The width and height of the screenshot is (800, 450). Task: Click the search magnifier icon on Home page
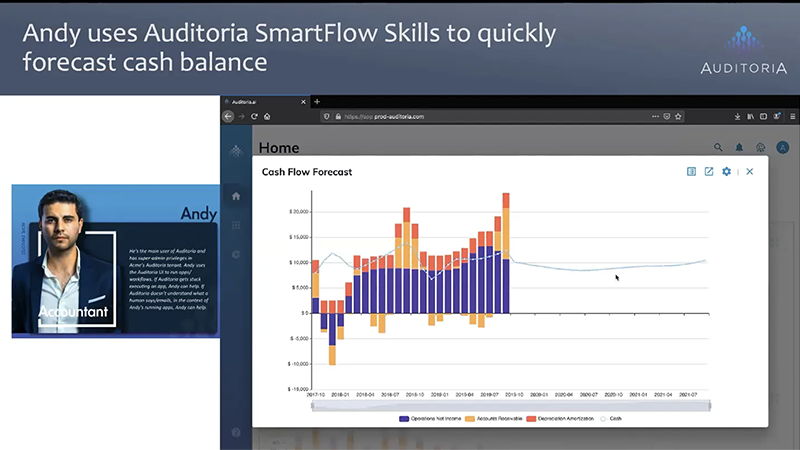718,147
